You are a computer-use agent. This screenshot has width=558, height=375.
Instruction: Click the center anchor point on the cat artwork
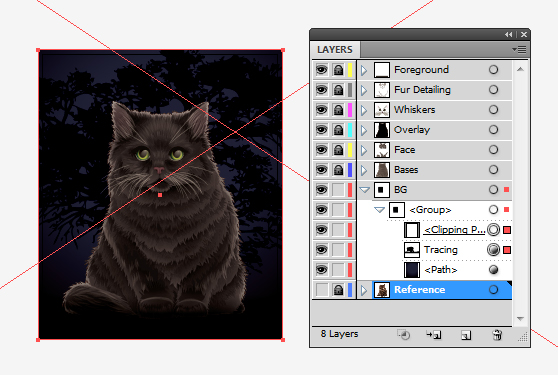pyautogui.click(x=160, y=195)
